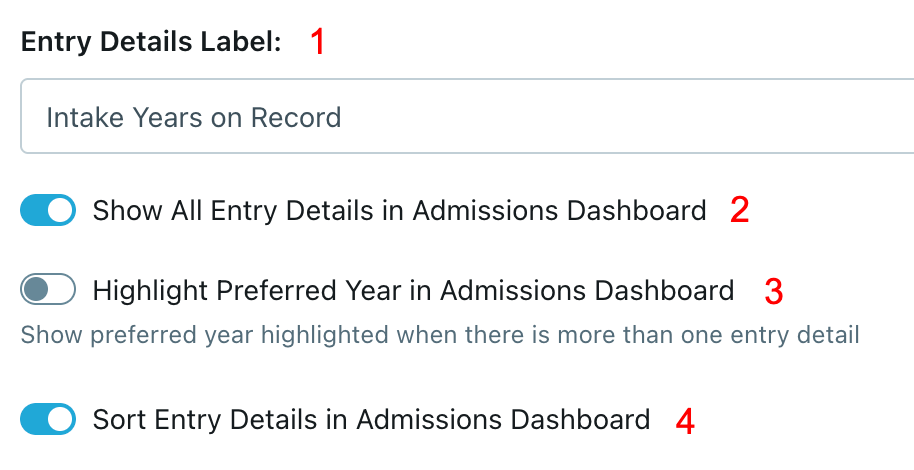This screenshot has width=914, height=470.
Task: Click the red number 3 annotation
Action: 773,291
